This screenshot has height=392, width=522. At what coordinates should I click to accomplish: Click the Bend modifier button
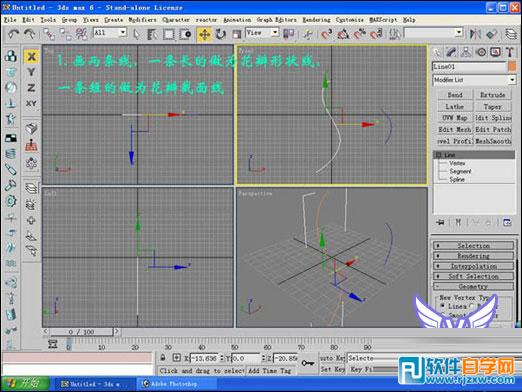[x=455, y=95]
